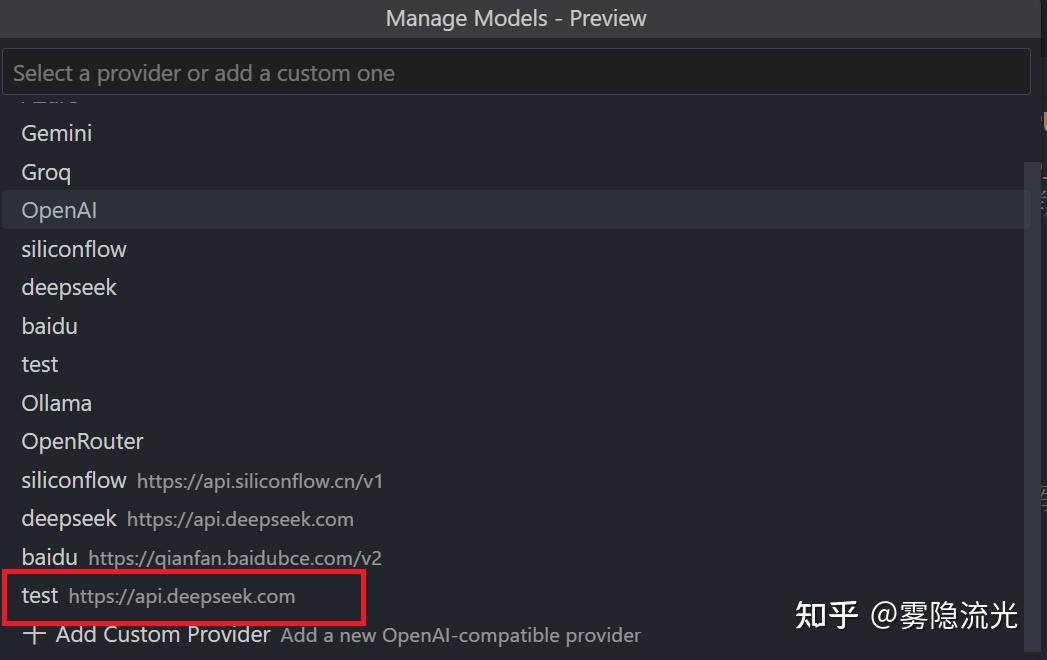Click the Add a new OpenAI-compatible provider description
Image resolution: width=1047 pixels, height=660 pixels.
pos(461,635)
